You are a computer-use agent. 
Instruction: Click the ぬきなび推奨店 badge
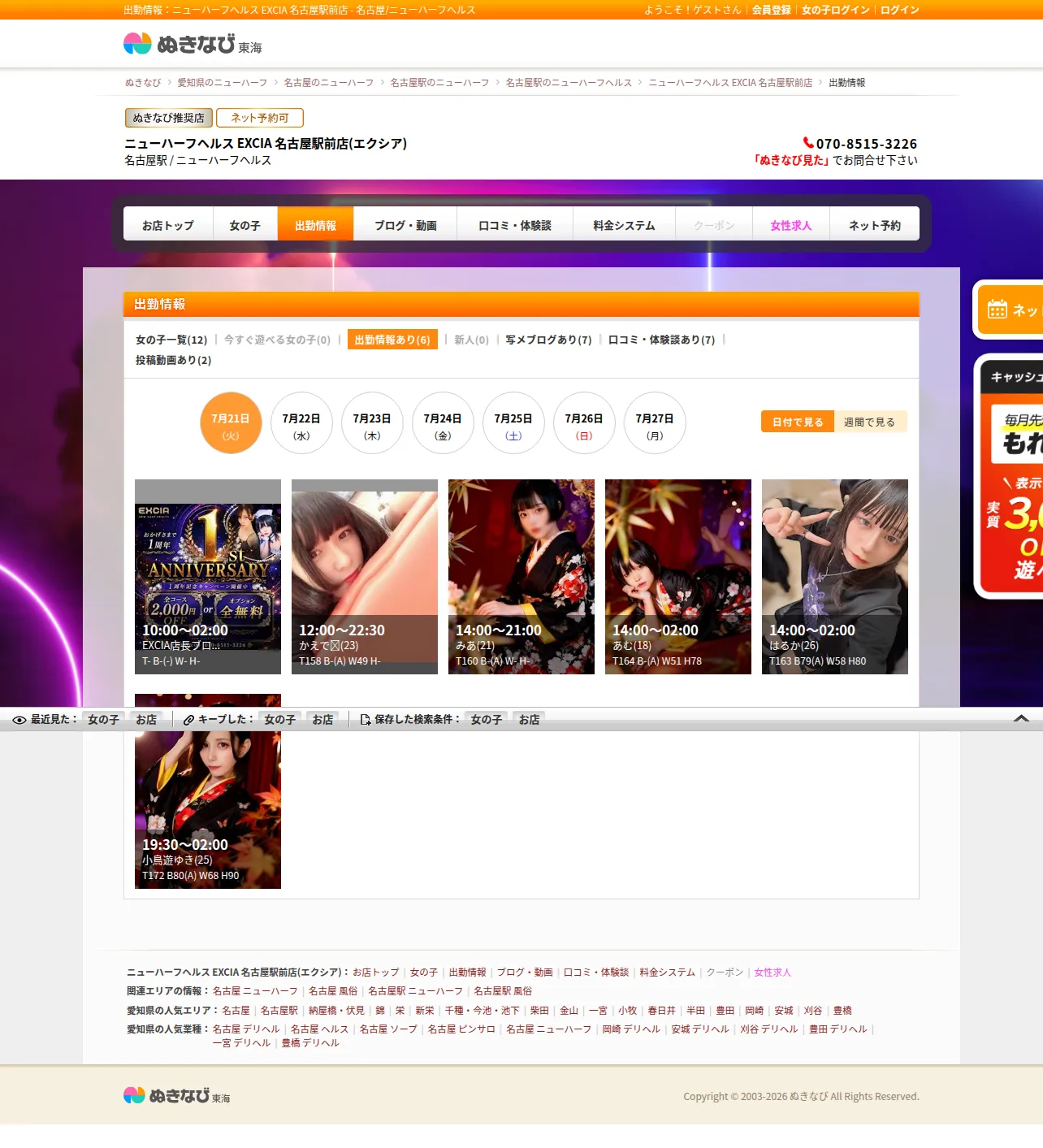point(169,118)
